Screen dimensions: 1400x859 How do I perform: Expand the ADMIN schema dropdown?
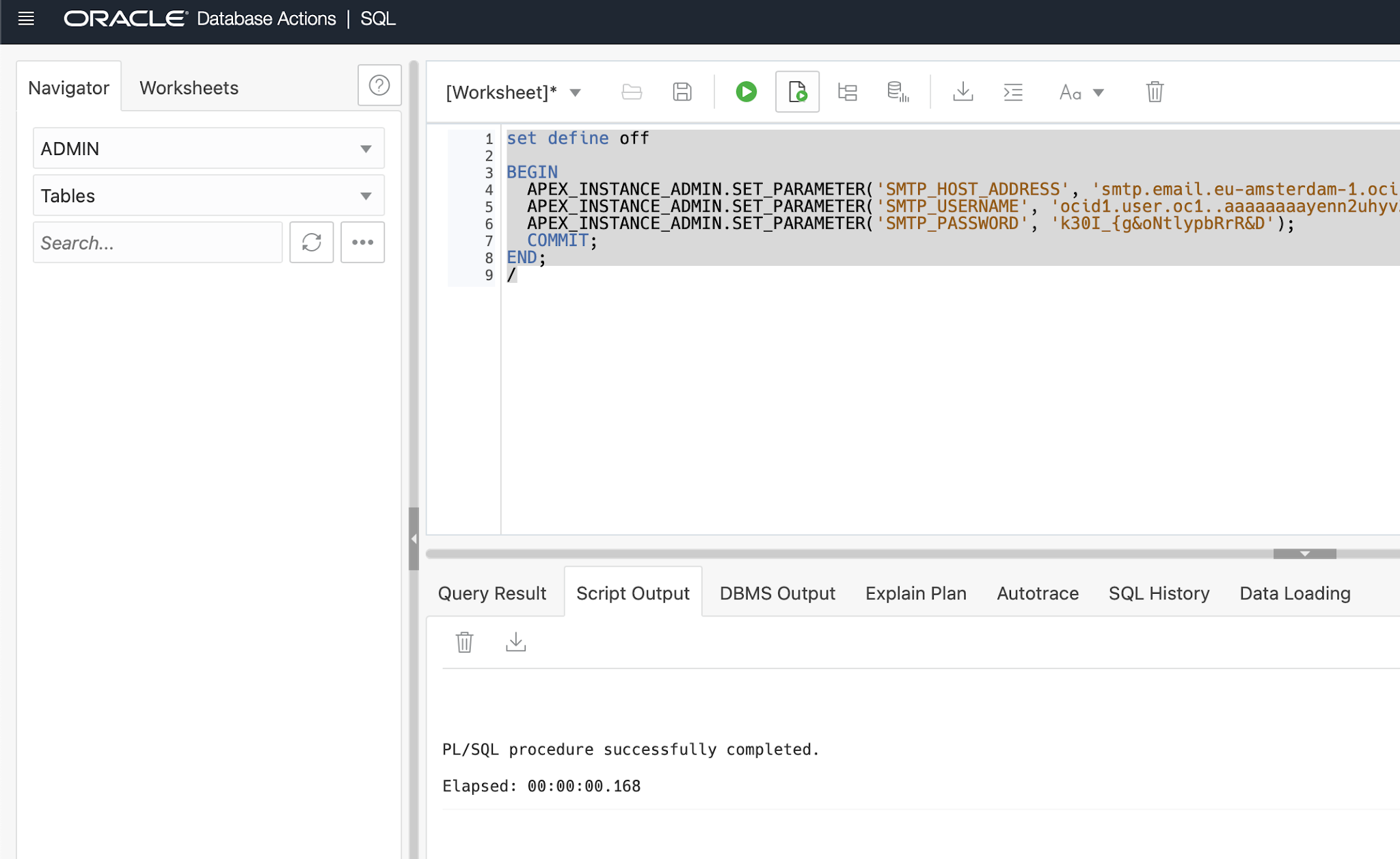pyautogui.click(x=366, y=149)
